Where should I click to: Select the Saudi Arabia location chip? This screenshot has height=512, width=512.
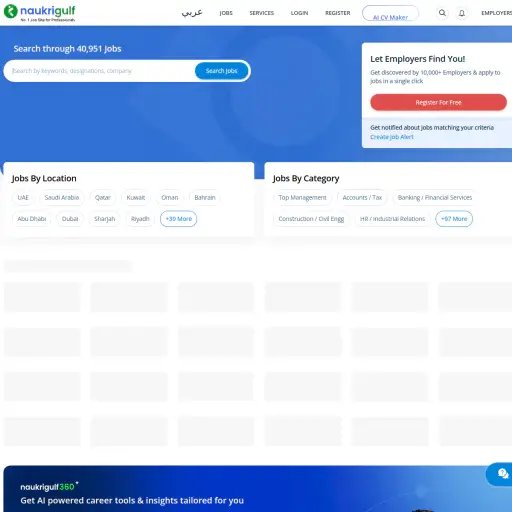[x=62, y=198]
